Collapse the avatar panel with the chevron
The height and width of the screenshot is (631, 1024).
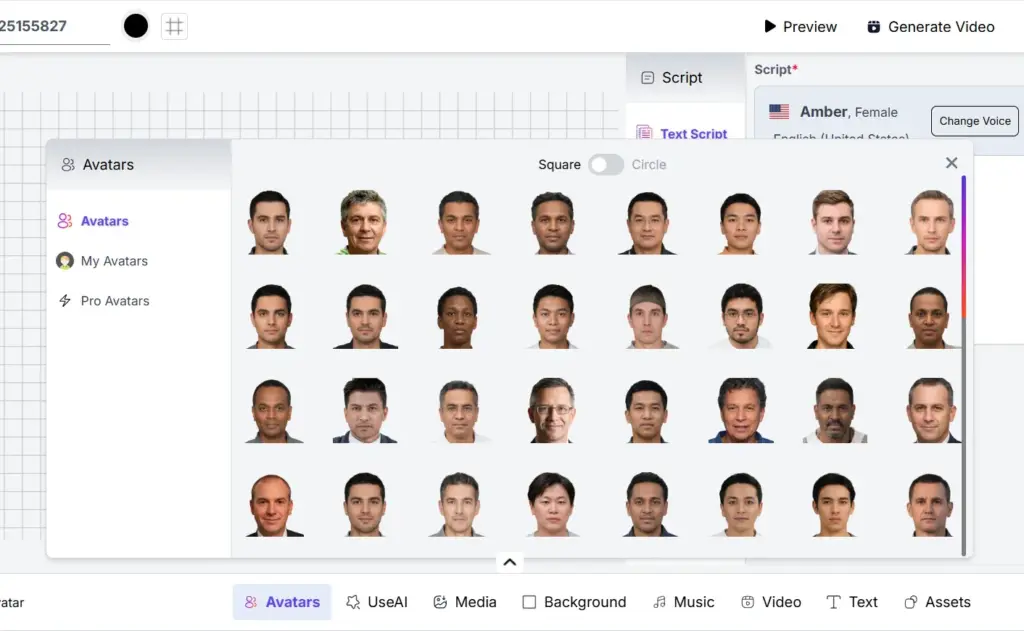pyautogui.click(x=510, y=561)
